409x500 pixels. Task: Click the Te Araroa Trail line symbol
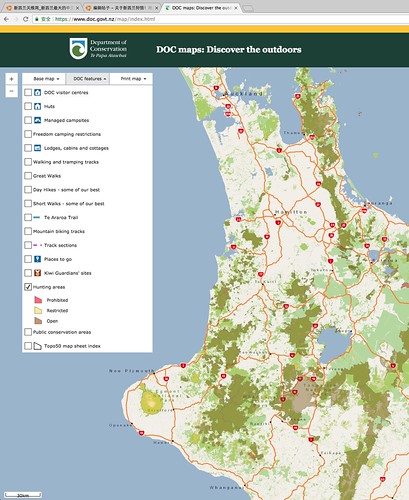37,217
